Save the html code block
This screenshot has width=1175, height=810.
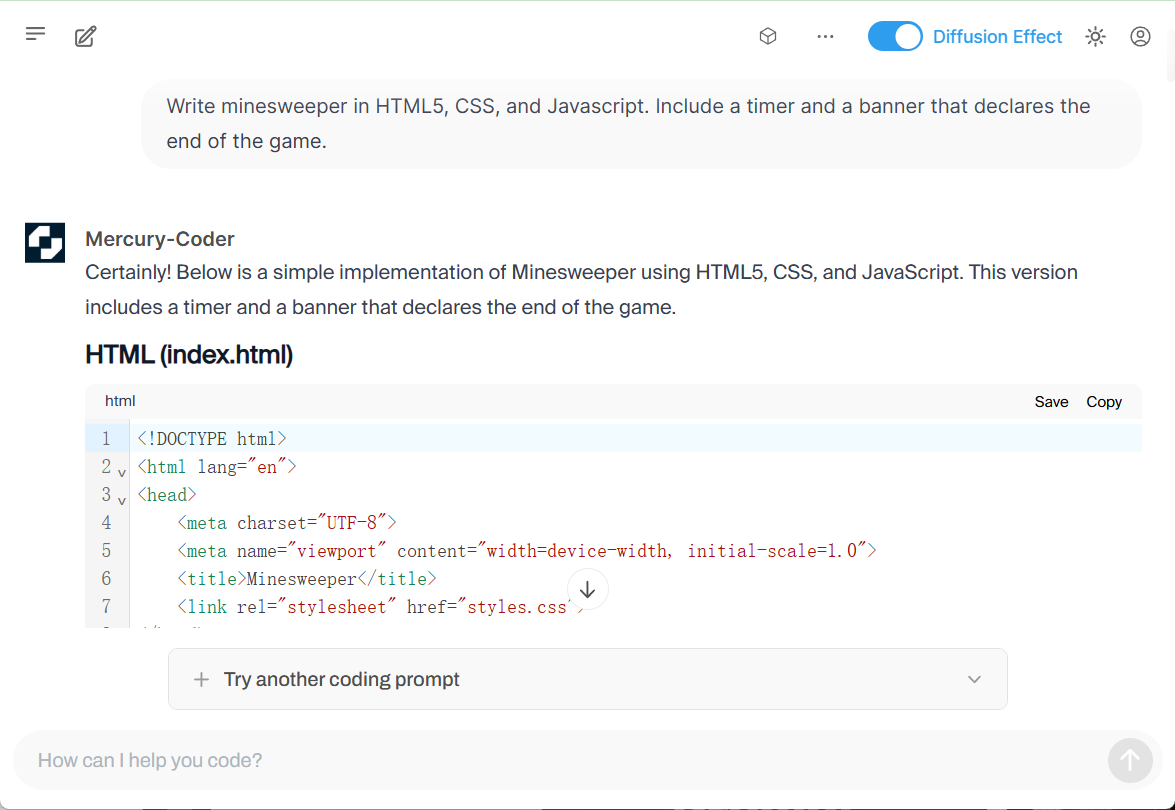(1051, 402)
